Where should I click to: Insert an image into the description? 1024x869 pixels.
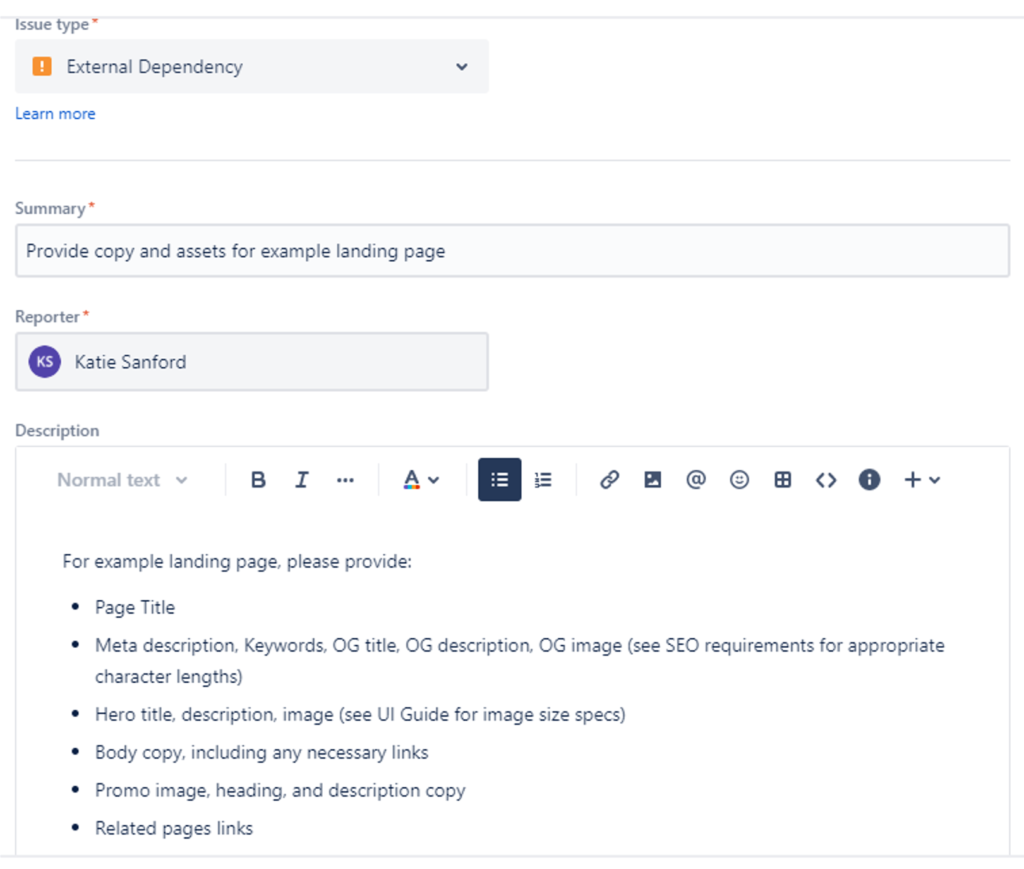[652, 479]
